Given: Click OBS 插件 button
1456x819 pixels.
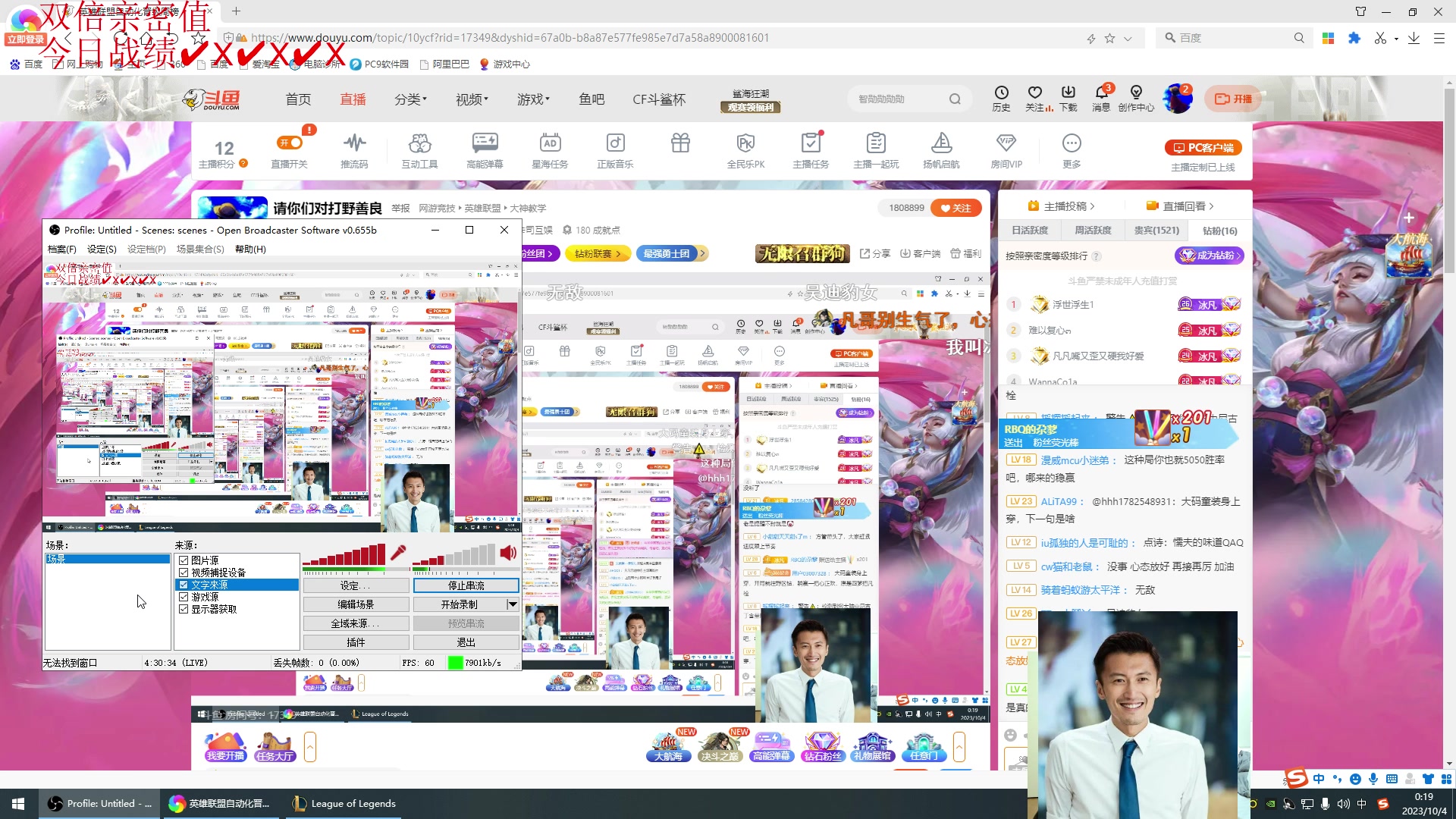Looking at the screenshot, I should coord(356,642).
